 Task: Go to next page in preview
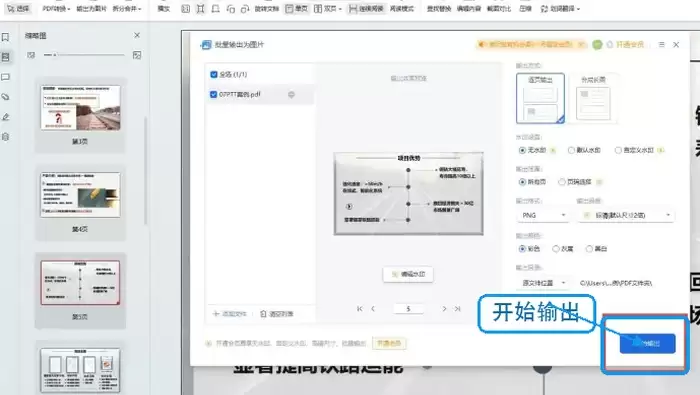pyautogui.click(x=444, y=308)
